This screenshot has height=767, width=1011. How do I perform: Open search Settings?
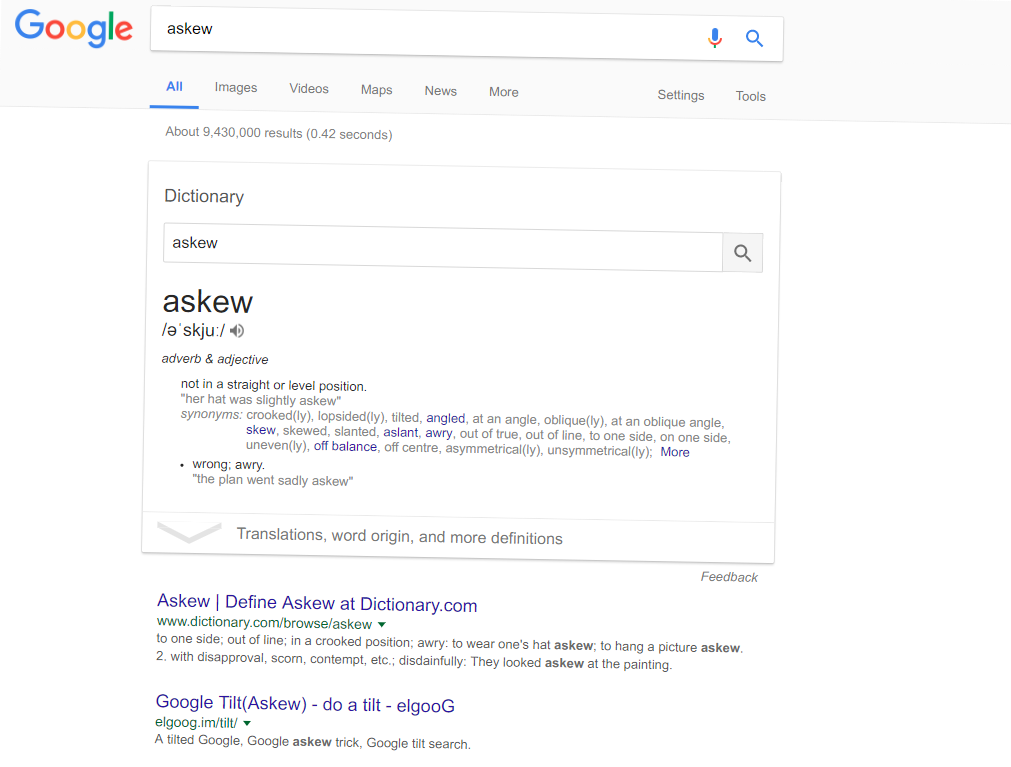(x=681, y=95)
